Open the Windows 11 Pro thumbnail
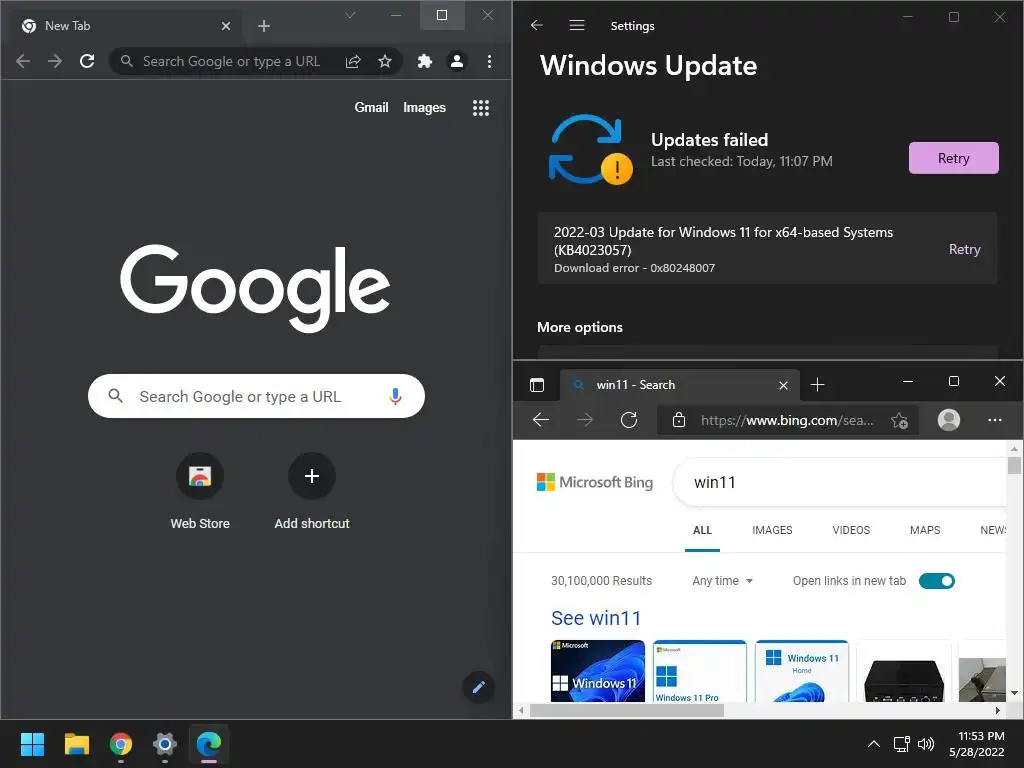The width and height of the screenshot is (1024, 768). [699, 671]
